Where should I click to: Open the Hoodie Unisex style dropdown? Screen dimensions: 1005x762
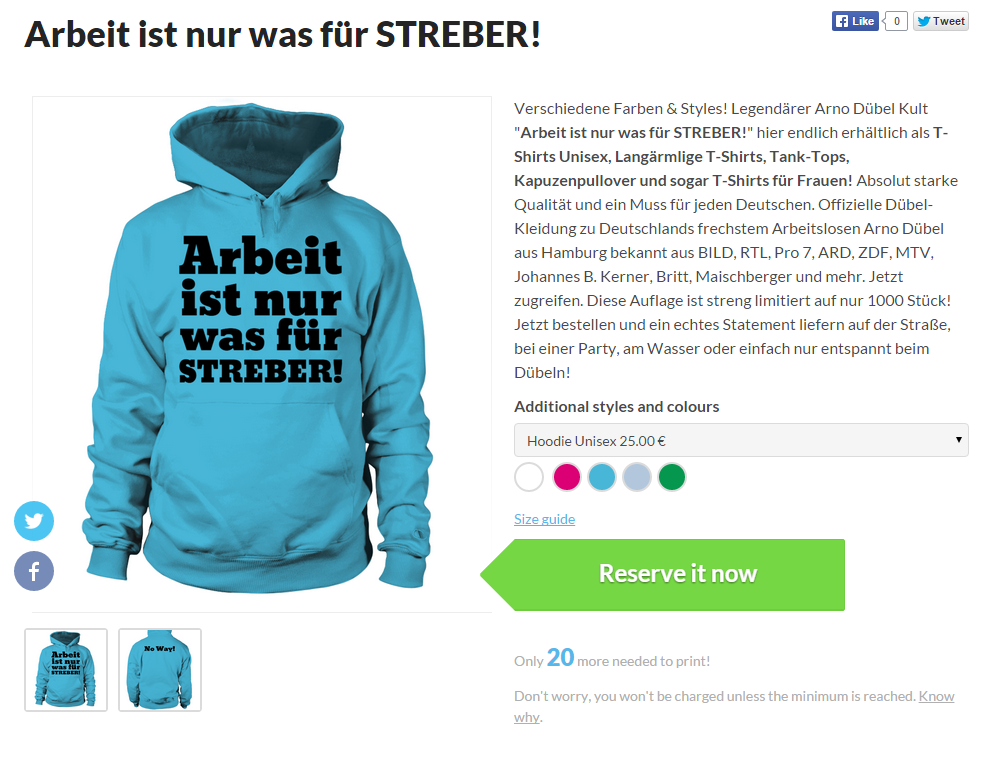(x=741, y=440)
